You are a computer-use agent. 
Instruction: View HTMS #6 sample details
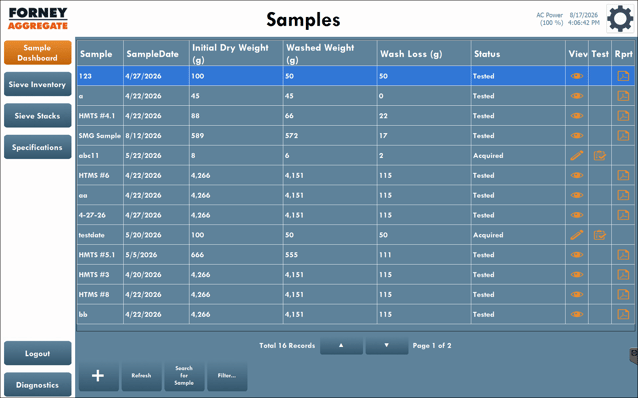tap(577, 175)
